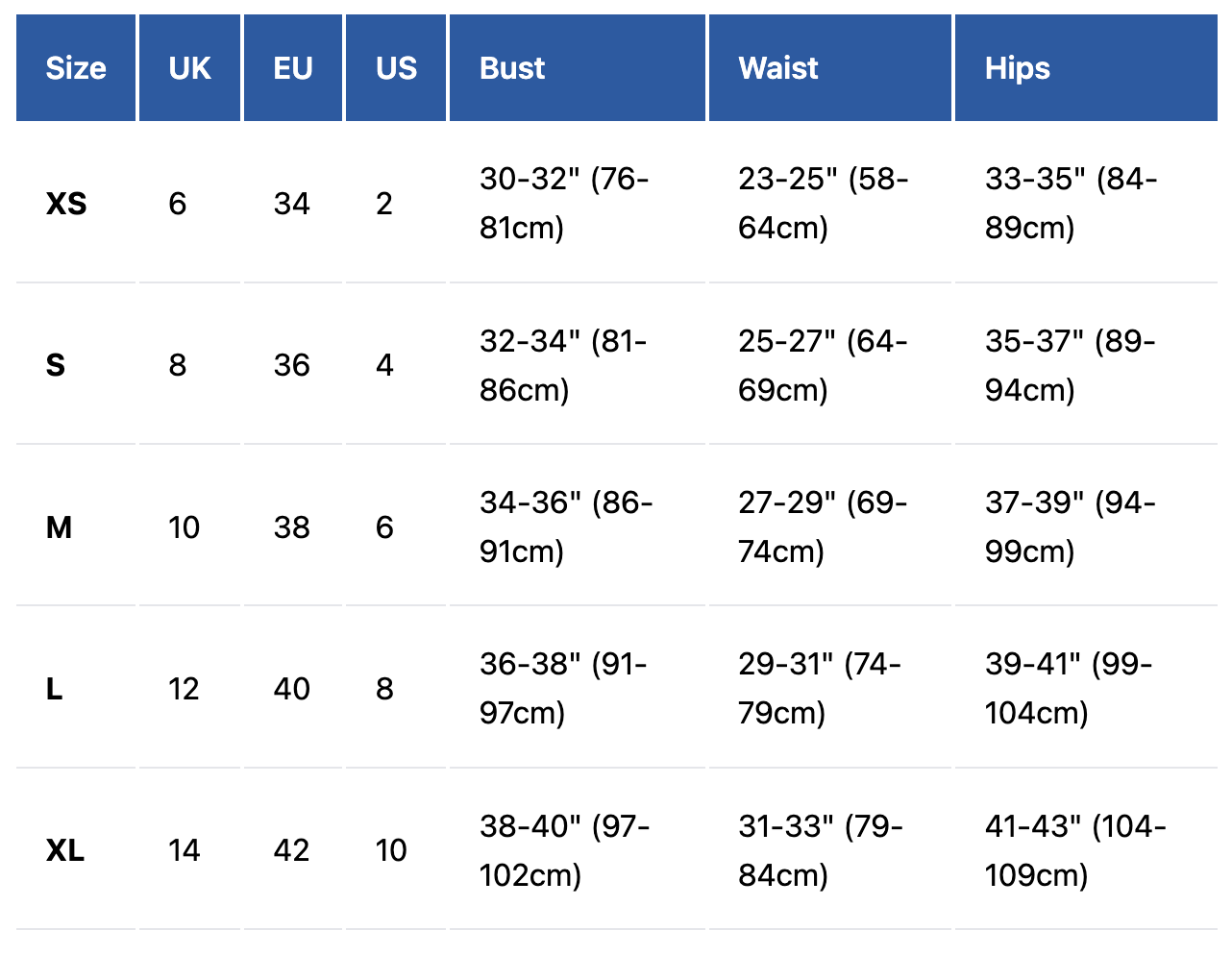1232x955 pixels.
Task: Click the Size column header
Action: click(x=76, y=68)
